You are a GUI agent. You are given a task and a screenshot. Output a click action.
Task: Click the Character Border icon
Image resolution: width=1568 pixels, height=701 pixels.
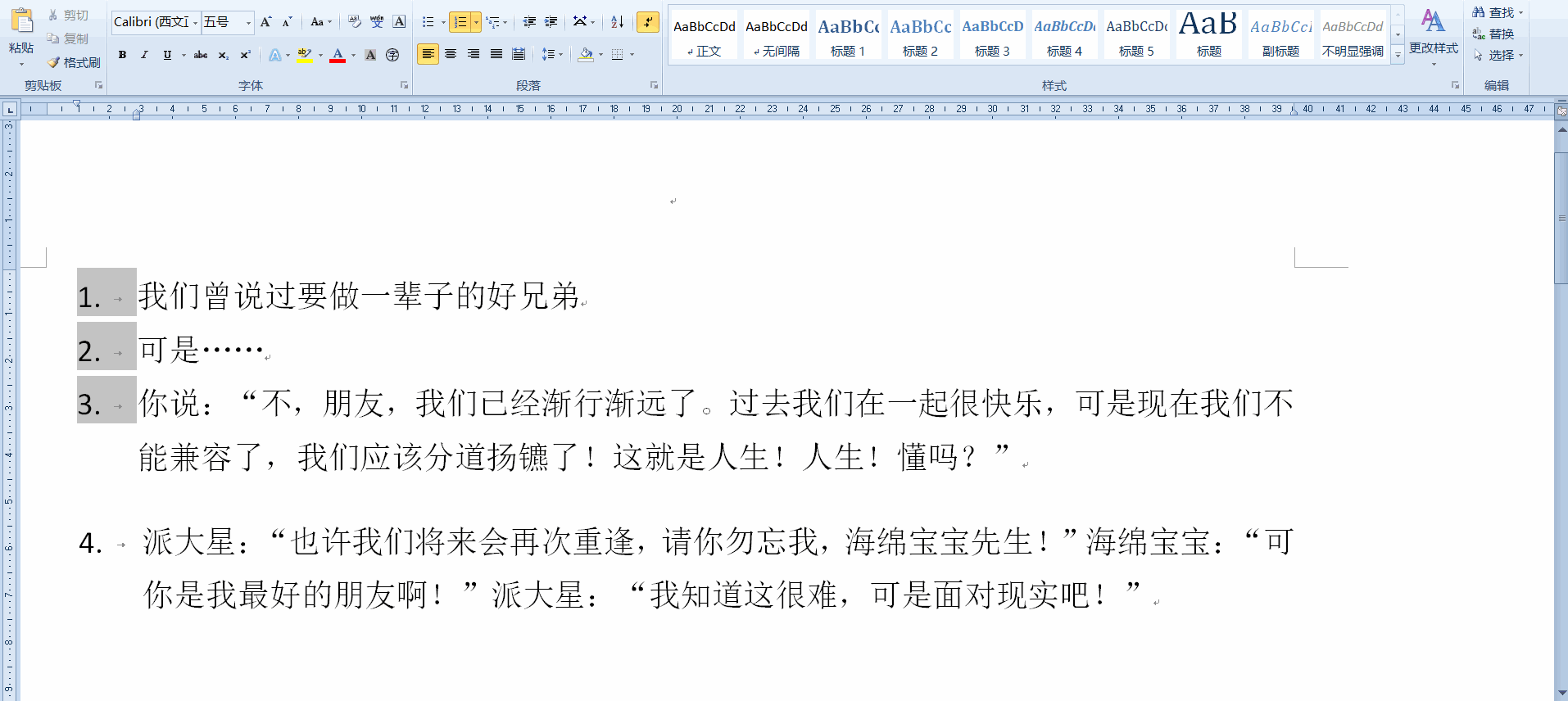[399, 22]
